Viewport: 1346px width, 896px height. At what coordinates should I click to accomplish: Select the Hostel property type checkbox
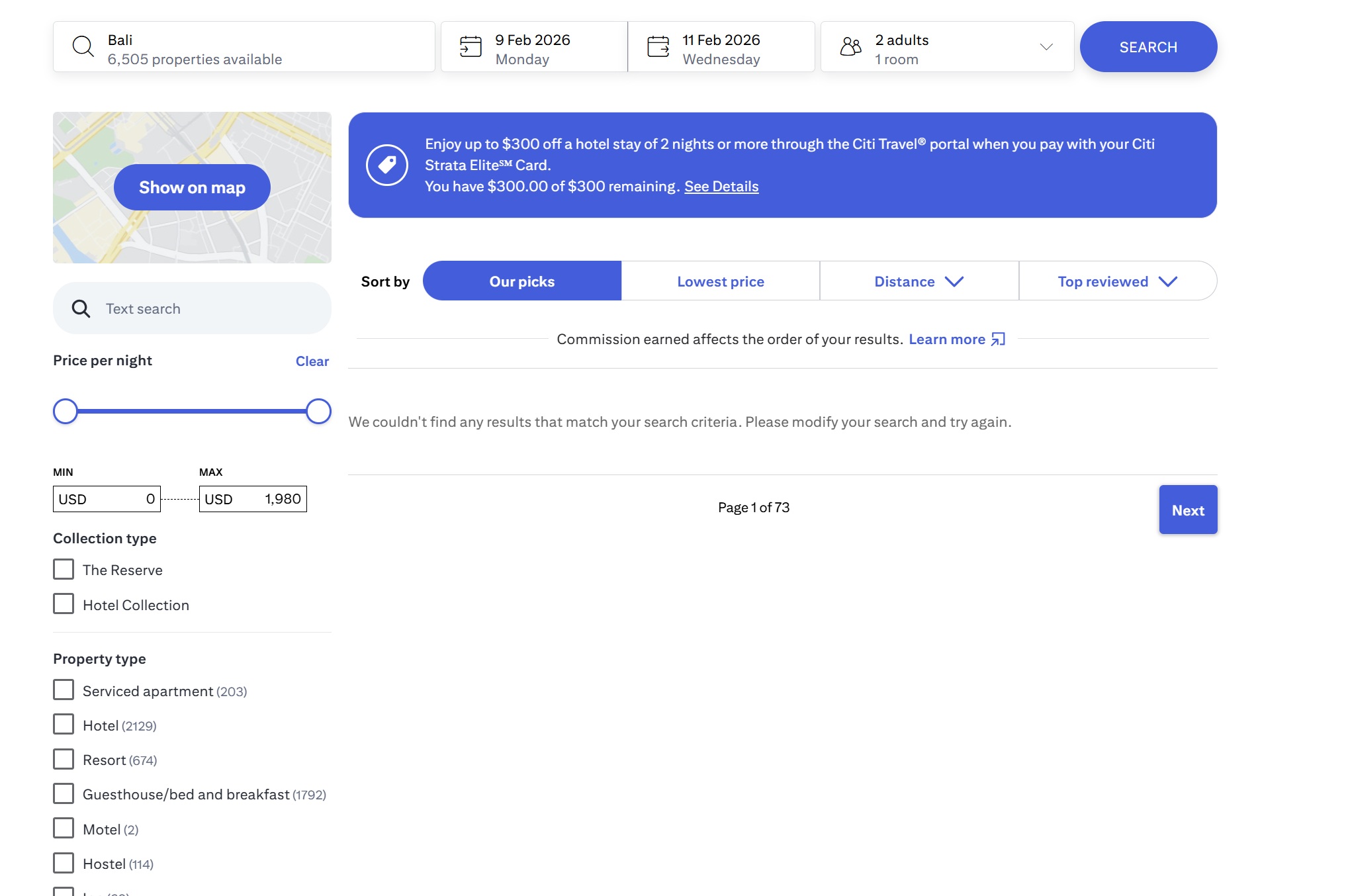[64, 863]
